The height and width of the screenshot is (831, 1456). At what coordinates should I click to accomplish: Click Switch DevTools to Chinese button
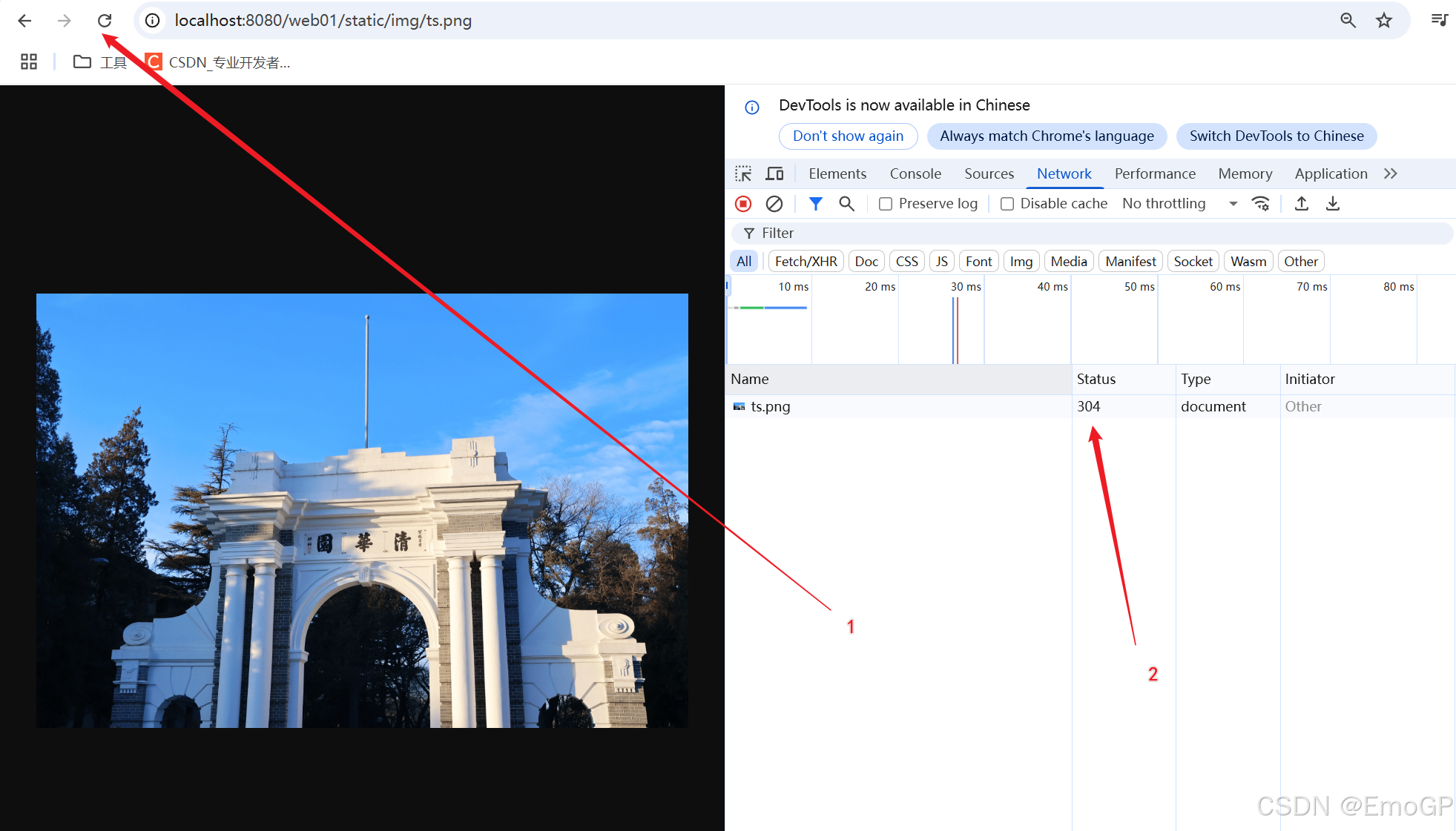pos(1276,136)
